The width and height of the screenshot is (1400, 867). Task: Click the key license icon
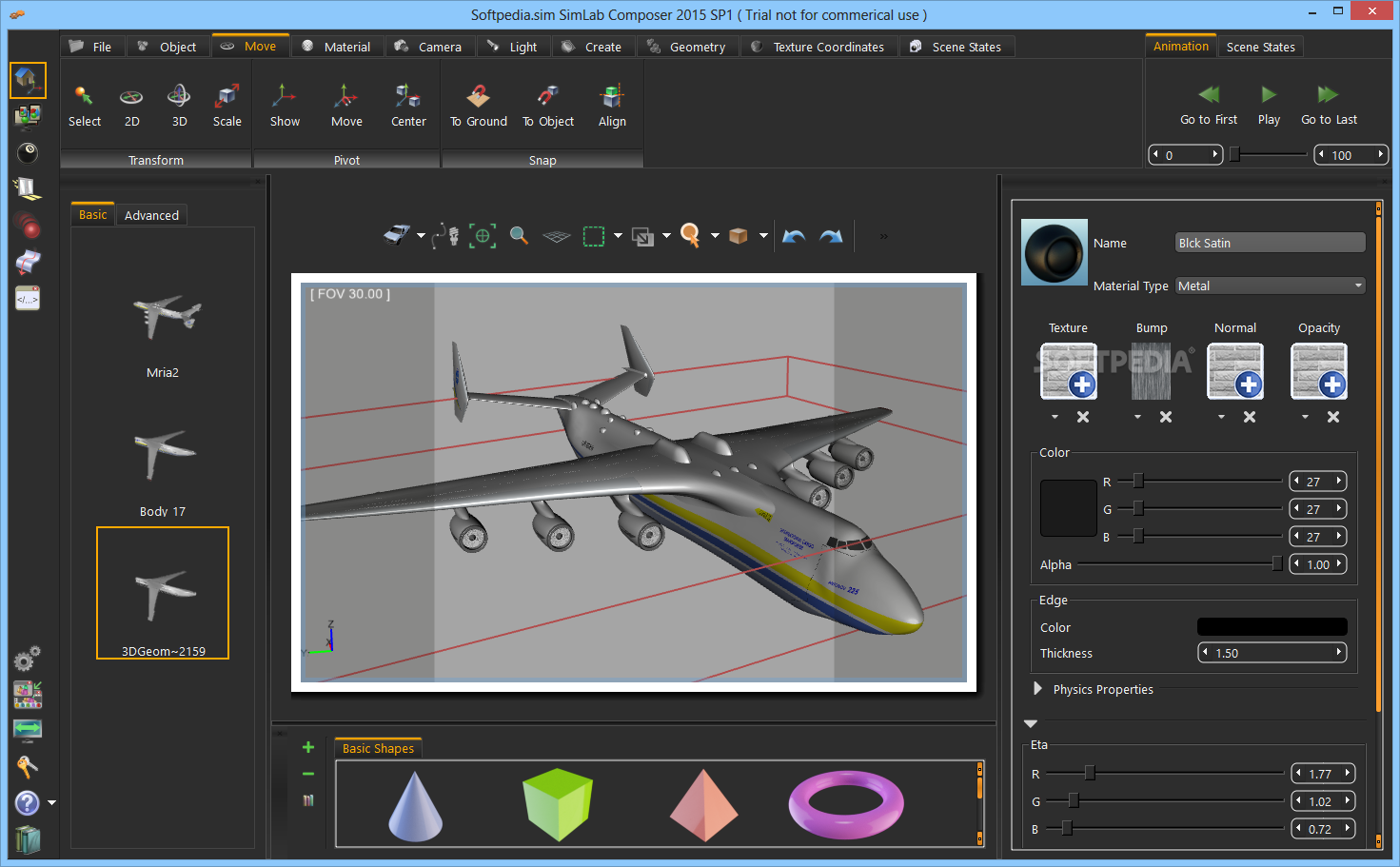[27, 767]
